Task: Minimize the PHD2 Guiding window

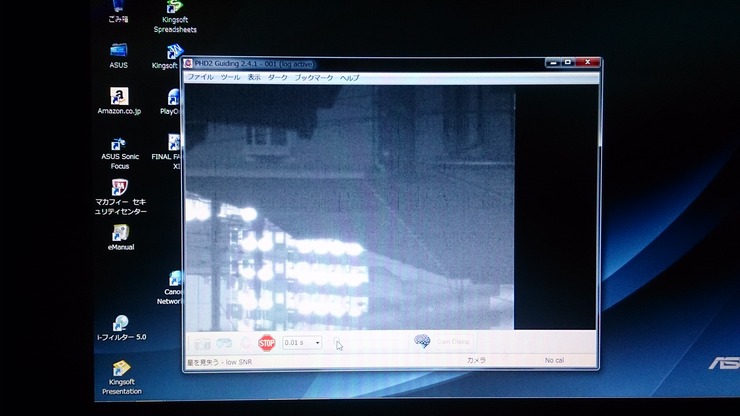Action: point(553,62)
